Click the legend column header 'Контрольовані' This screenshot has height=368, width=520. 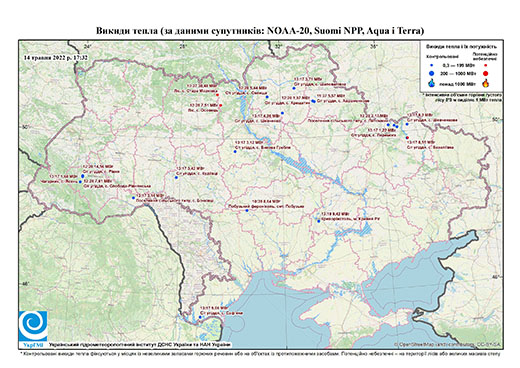[x=443, y=56]
